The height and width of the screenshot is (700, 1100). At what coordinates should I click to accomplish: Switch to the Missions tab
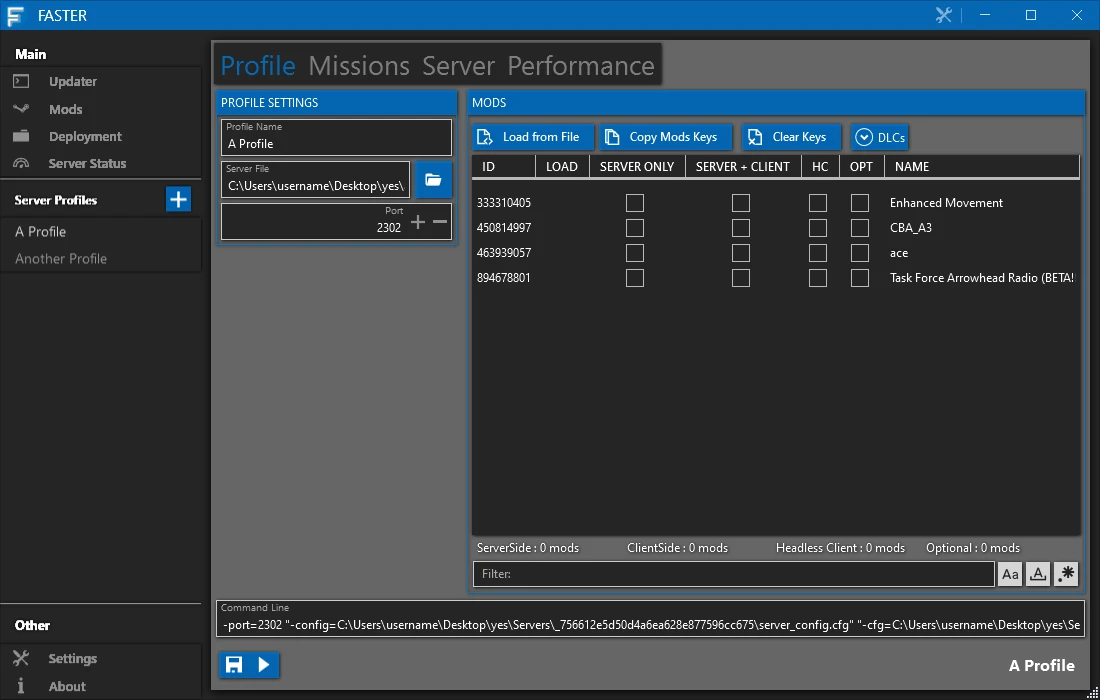[359, 66]
